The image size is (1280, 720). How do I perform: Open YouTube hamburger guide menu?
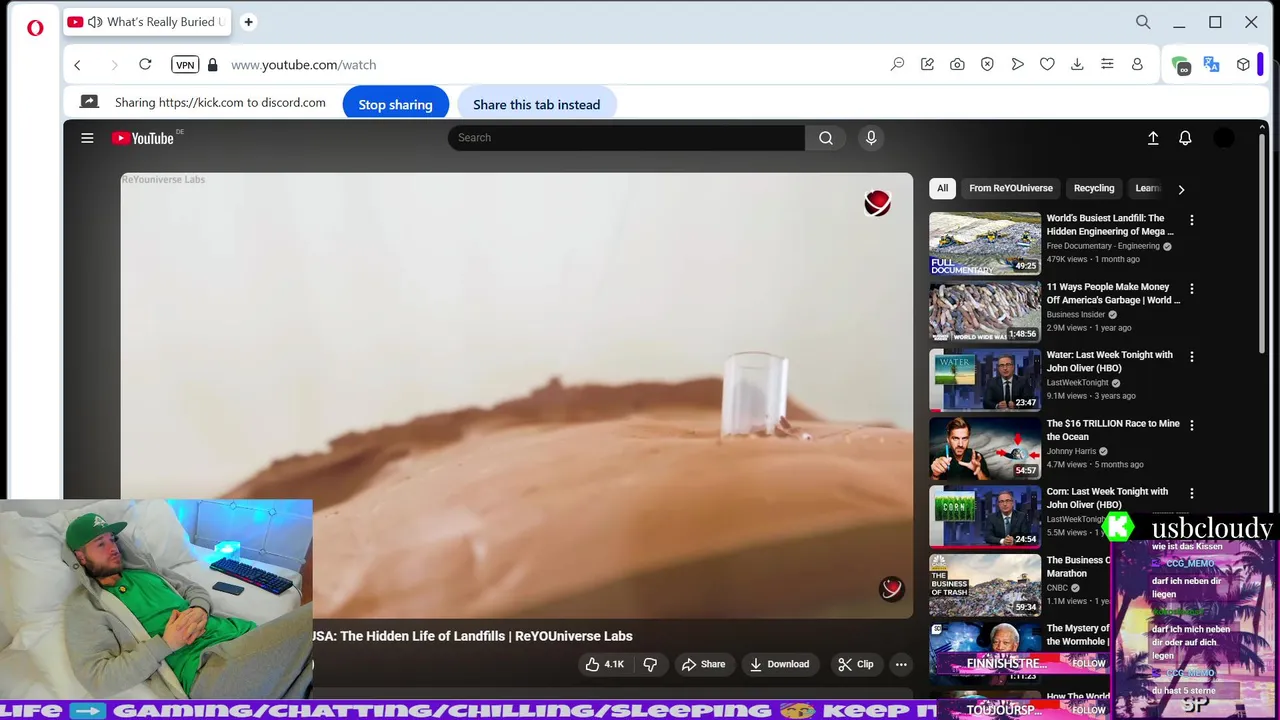(87, 138)
